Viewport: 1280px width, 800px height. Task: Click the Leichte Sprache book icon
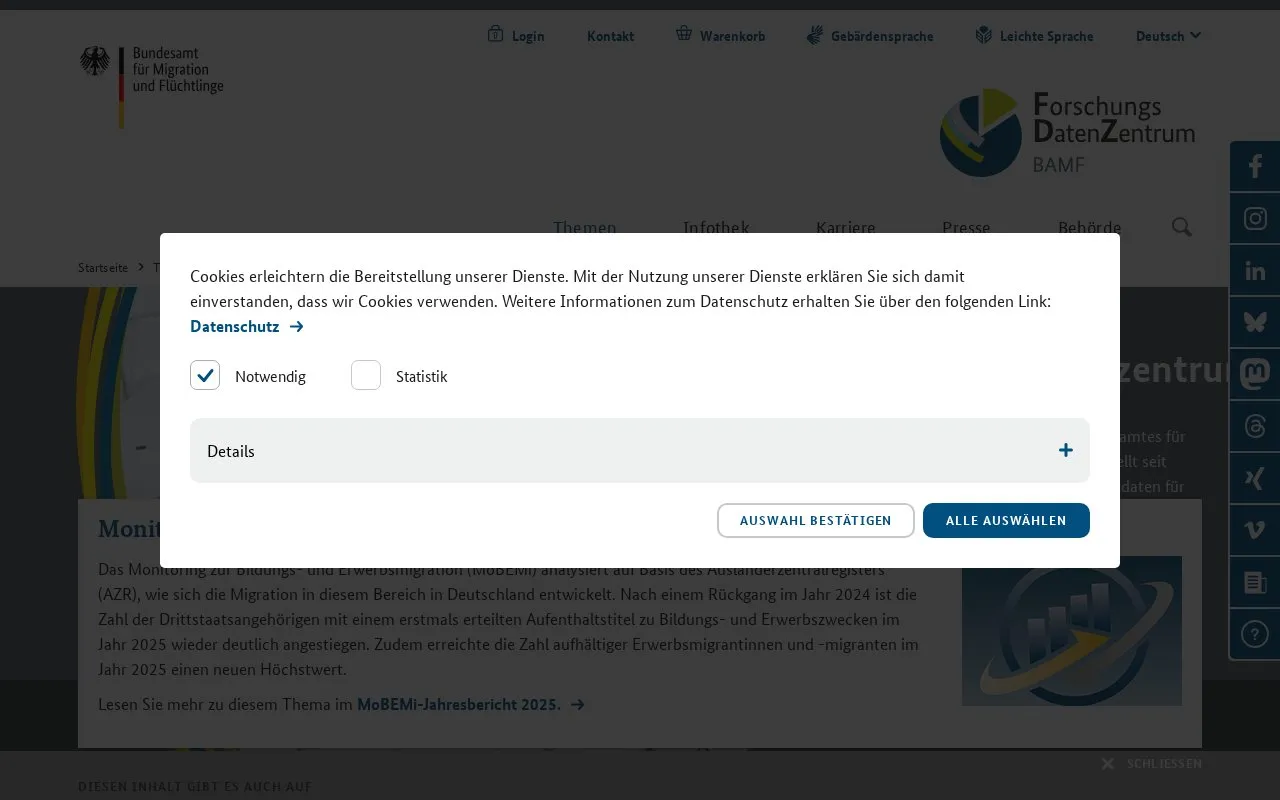click(x=984, y=35)
